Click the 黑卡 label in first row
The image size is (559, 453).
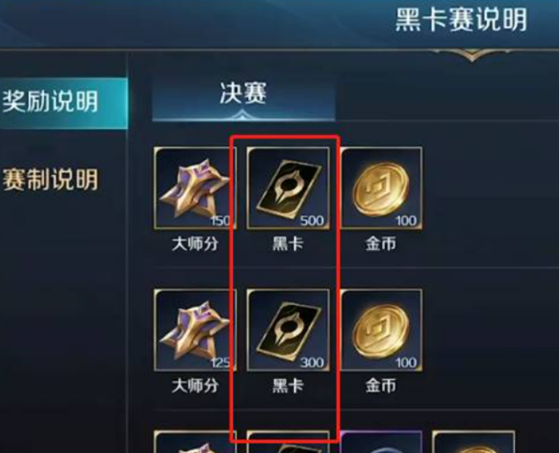coord(288,244)
